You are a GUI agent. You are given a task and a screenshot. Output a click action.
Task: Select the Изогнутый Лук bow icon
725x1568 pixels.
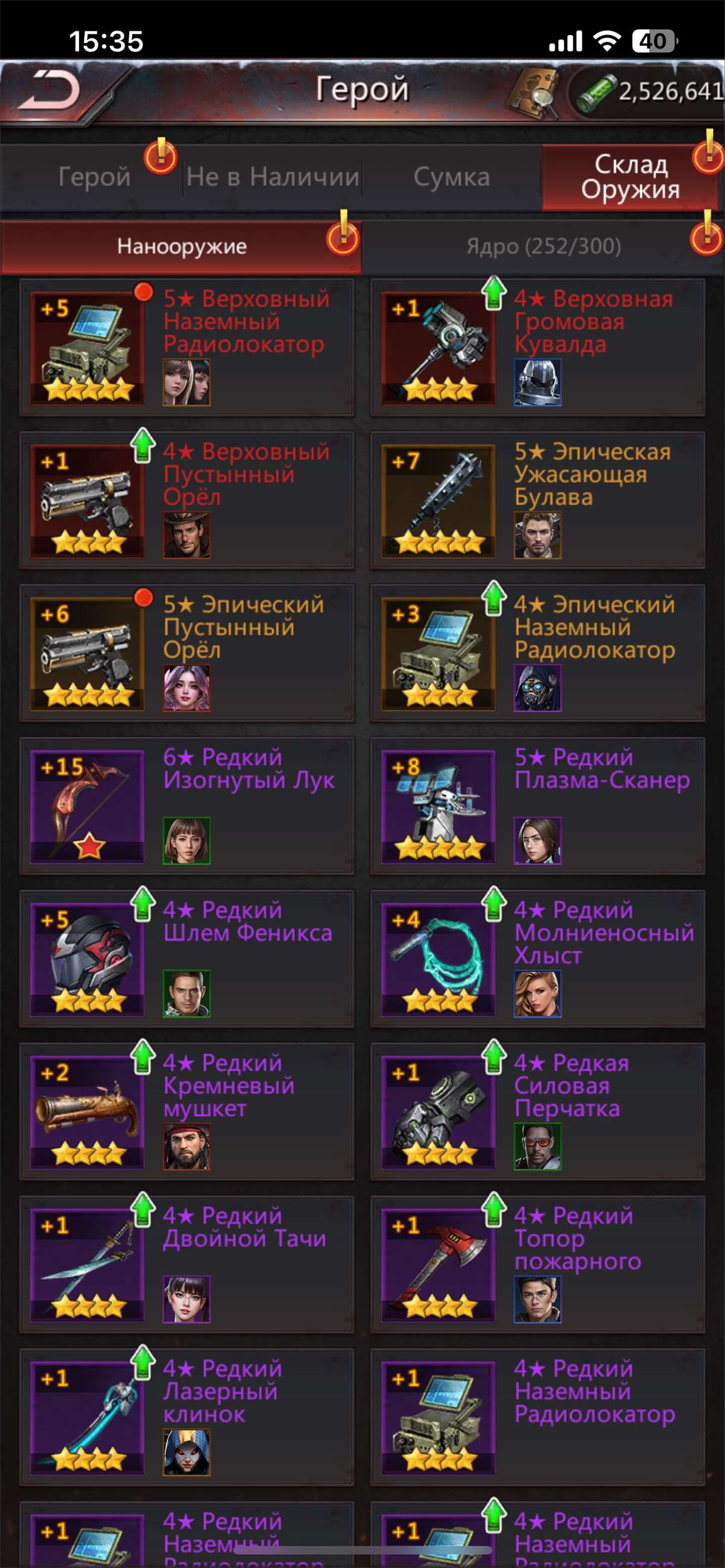pyautogui.click(x=87, y=806)
